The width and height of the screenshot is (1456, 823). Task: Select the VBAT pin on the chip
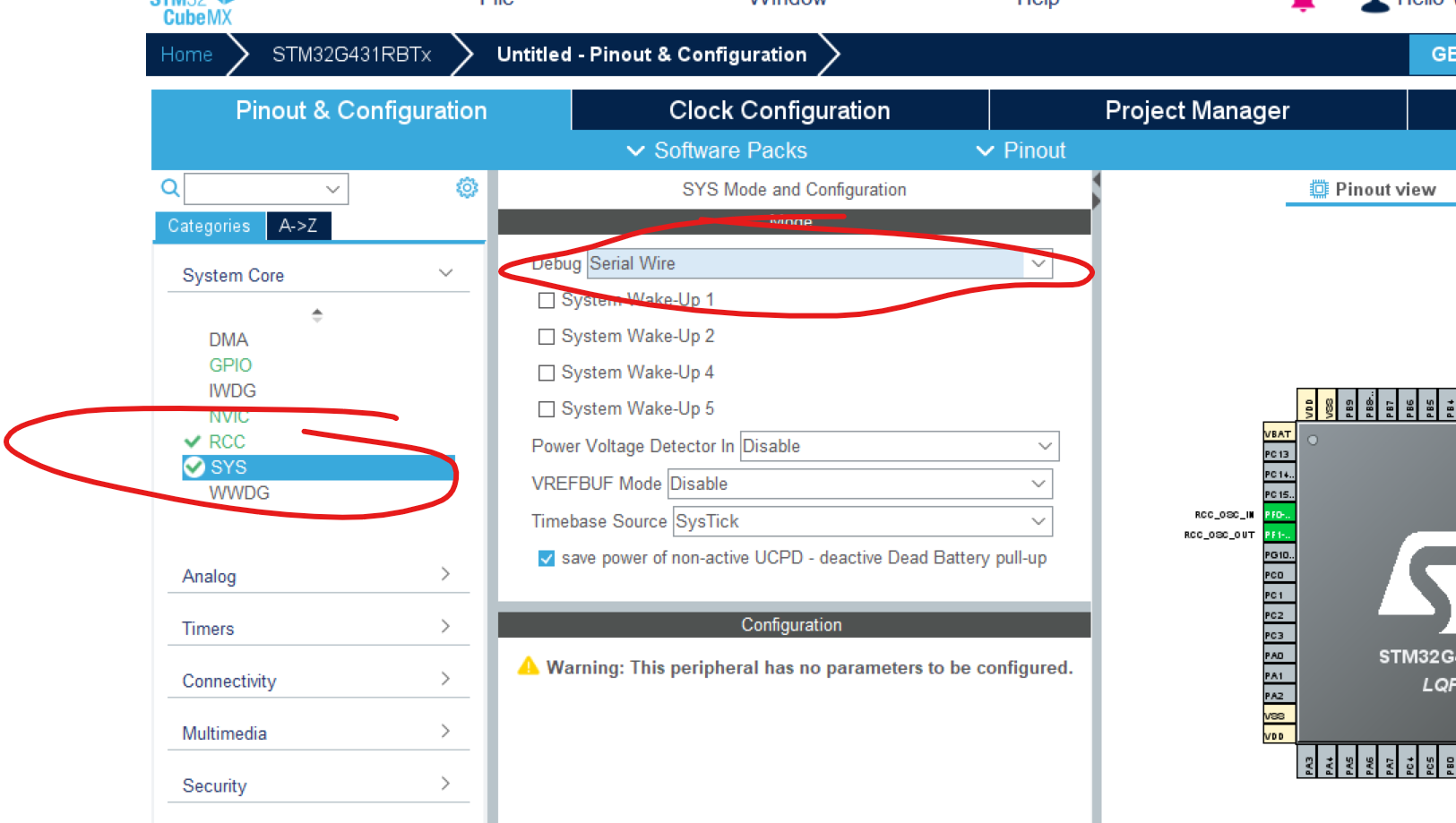(1279, 433)
